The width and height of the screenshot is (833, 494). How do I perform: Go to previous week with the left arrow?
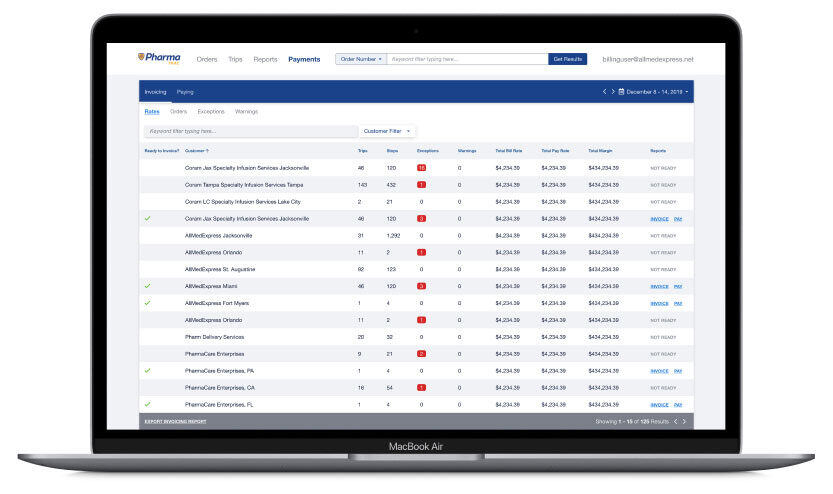(x=605, y=91)
